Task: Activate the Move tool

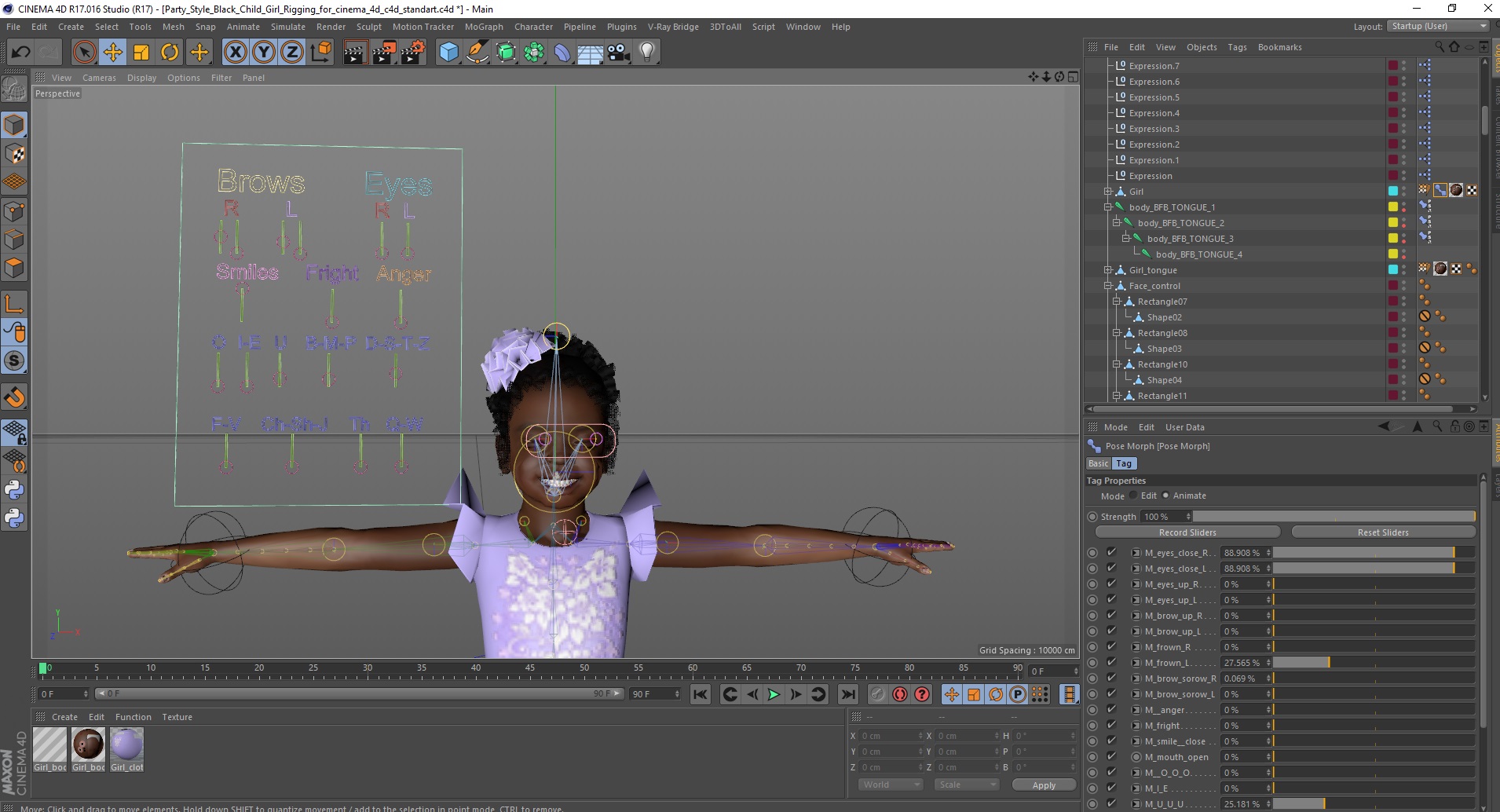Action: pos(112,53)
